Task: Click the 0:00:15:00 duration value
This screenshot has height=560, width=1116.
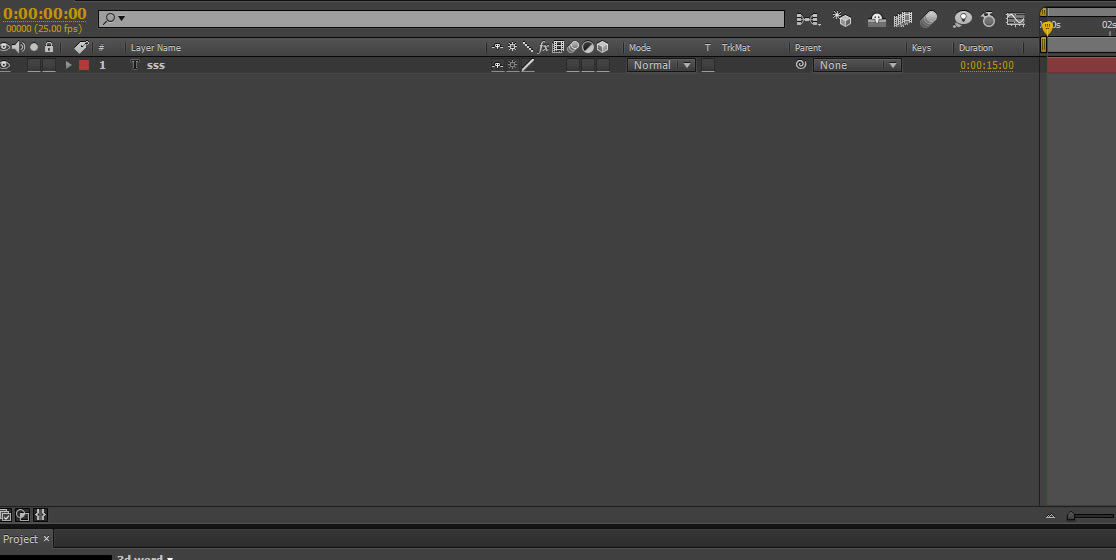Action: [x=986, y=65]
